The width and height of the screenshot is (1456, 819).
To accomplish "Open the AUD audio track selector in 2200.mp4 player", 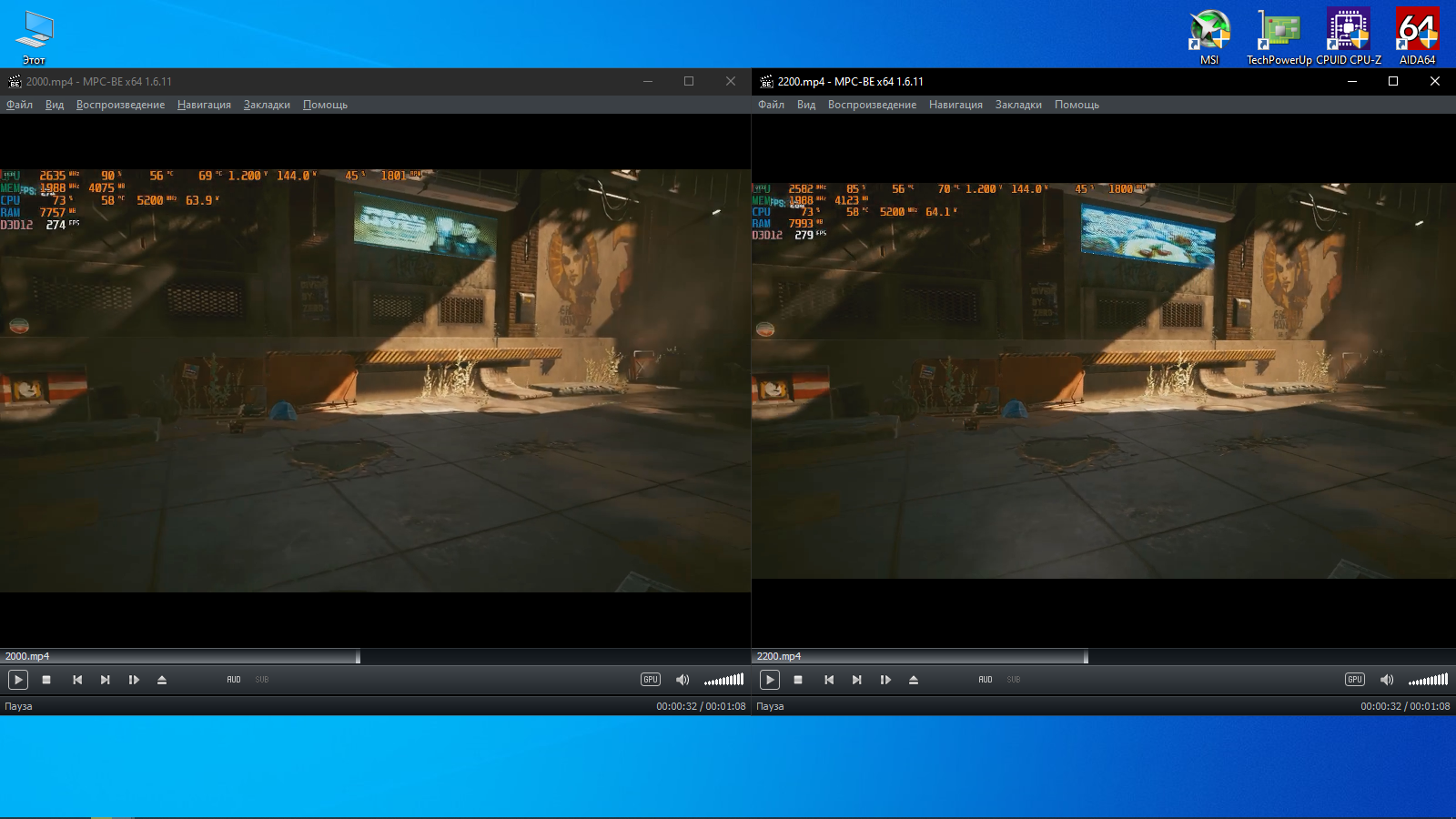I will [x=986, y=680].
